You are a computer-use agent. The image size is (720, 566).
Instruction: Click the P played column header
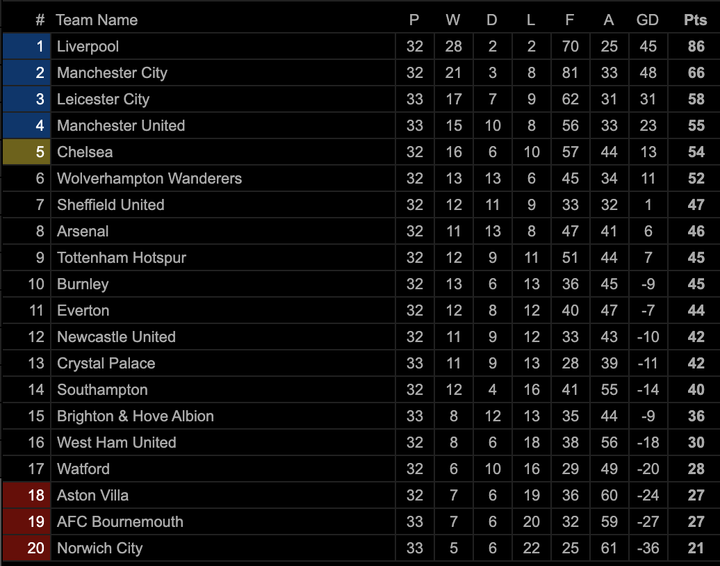coord(414,20)
